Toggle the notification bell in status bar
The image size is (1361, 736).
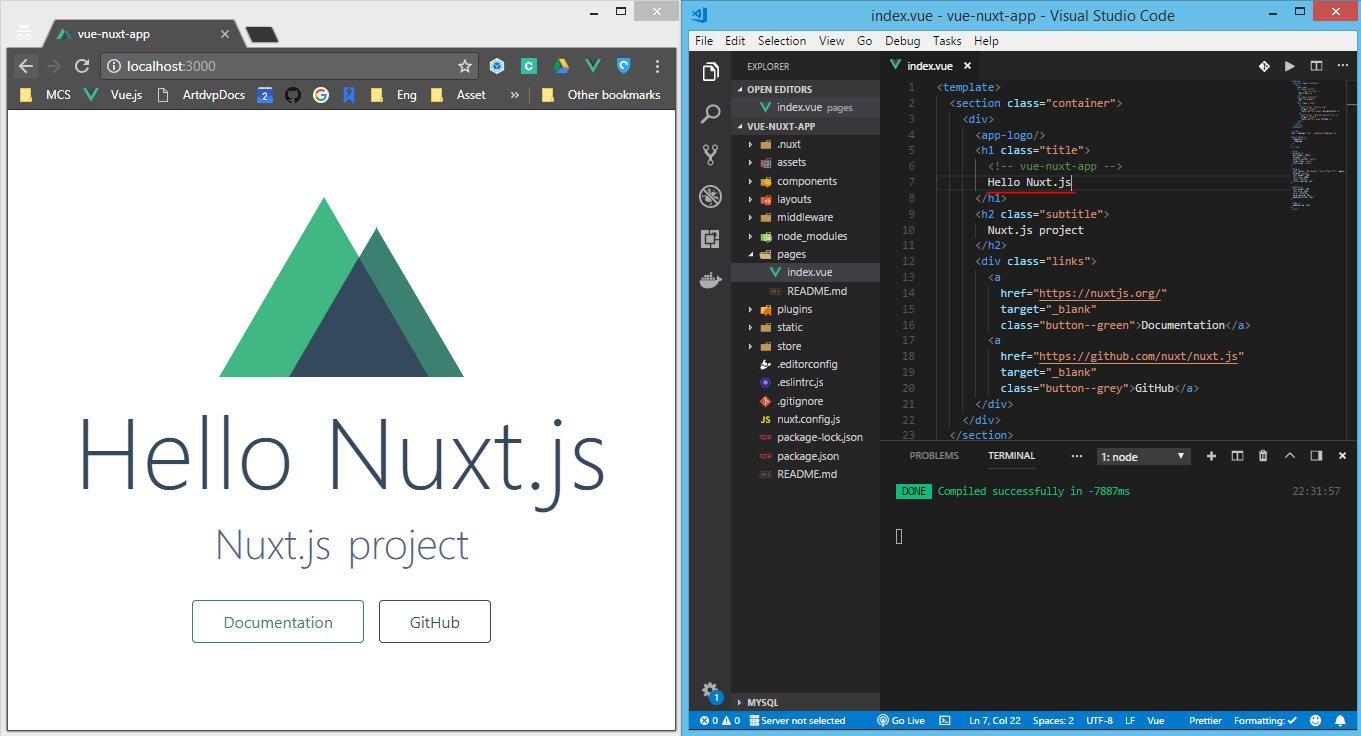(1340, 720)
